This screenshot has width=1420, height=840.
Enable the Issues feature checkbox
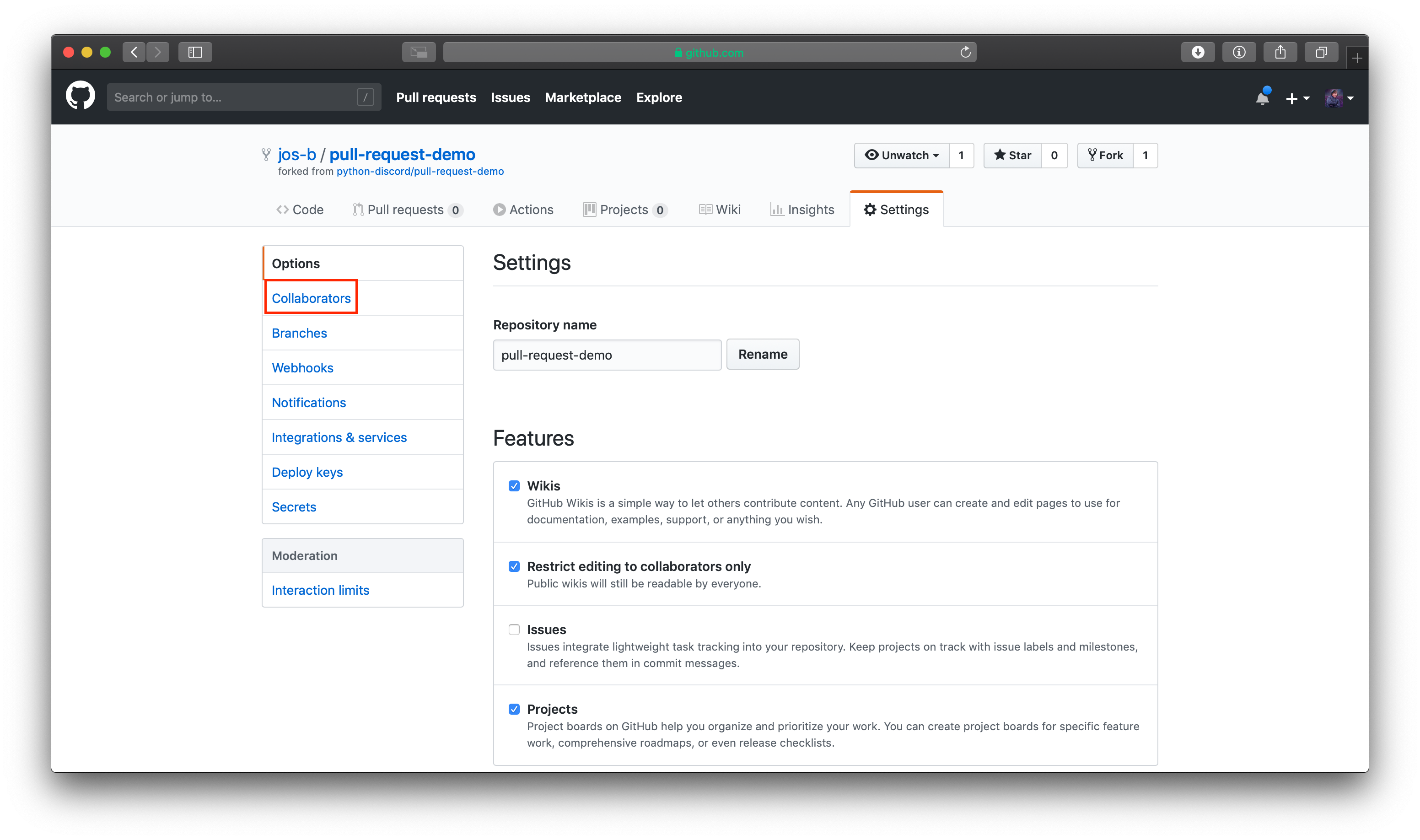click(514, 630)
